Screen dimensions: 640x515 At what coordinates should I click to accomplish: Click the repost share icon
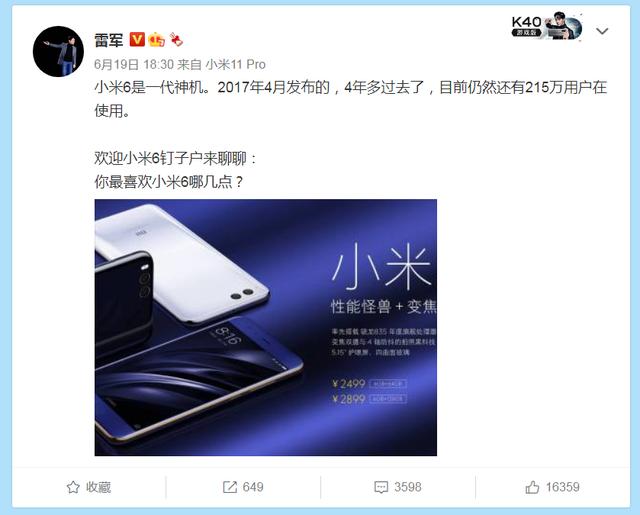tap(230, 487)
